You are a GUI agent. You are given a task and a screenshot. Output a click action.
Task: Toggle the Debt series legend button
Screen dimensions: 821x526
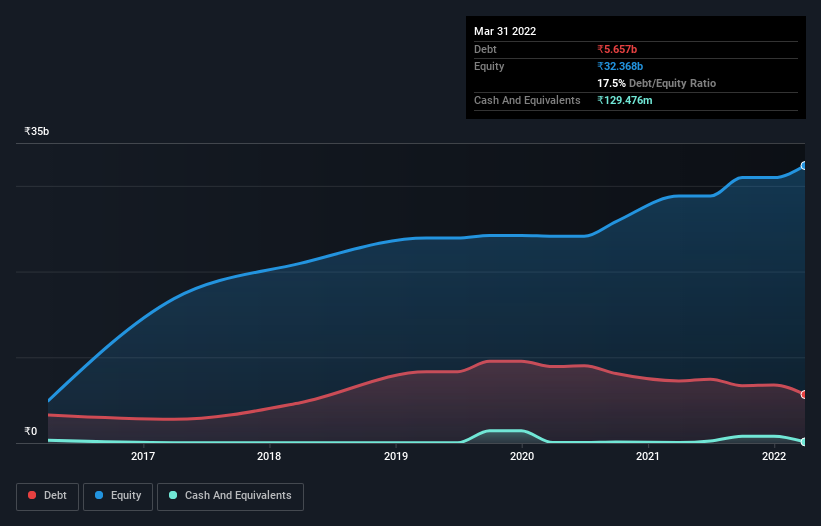click(x=47, y=496)
